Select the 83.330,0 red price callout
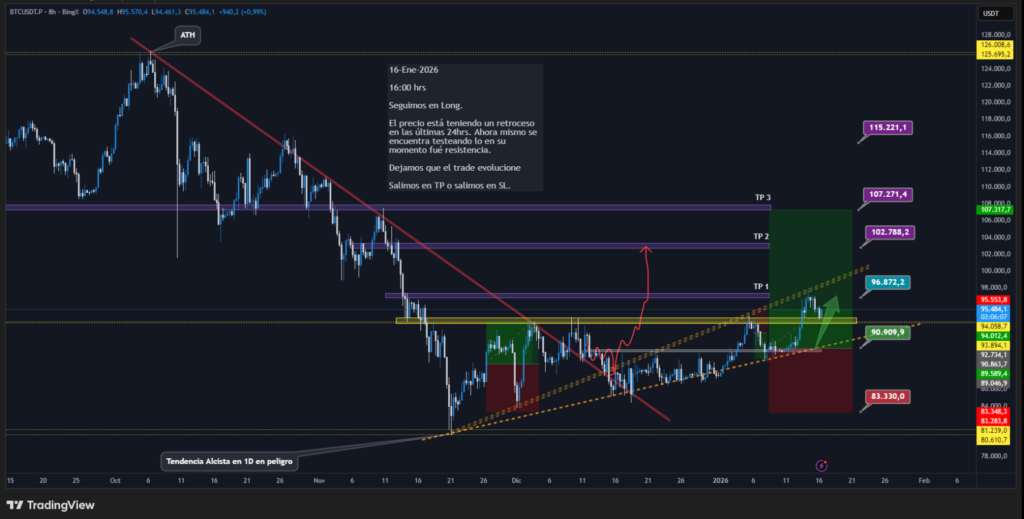This screenshot has width=1024, height=519. (x=889, y=396)
